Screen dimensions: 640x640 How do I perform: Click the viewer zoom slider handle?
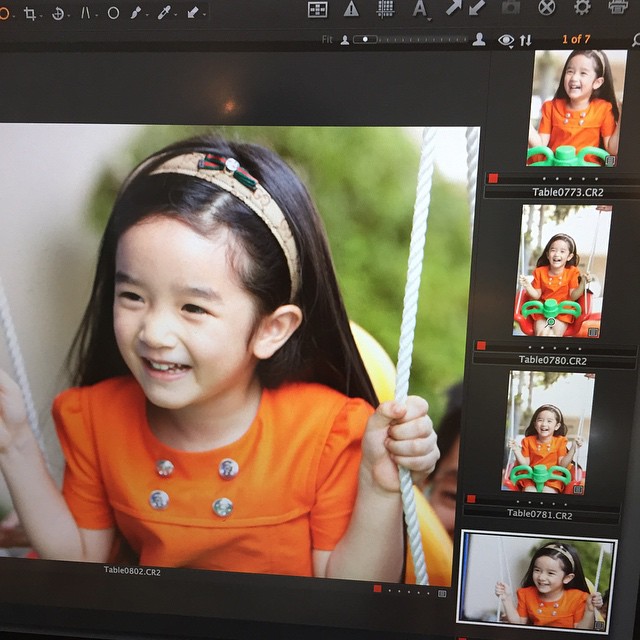pyautogui.click(x=365, y=40)
